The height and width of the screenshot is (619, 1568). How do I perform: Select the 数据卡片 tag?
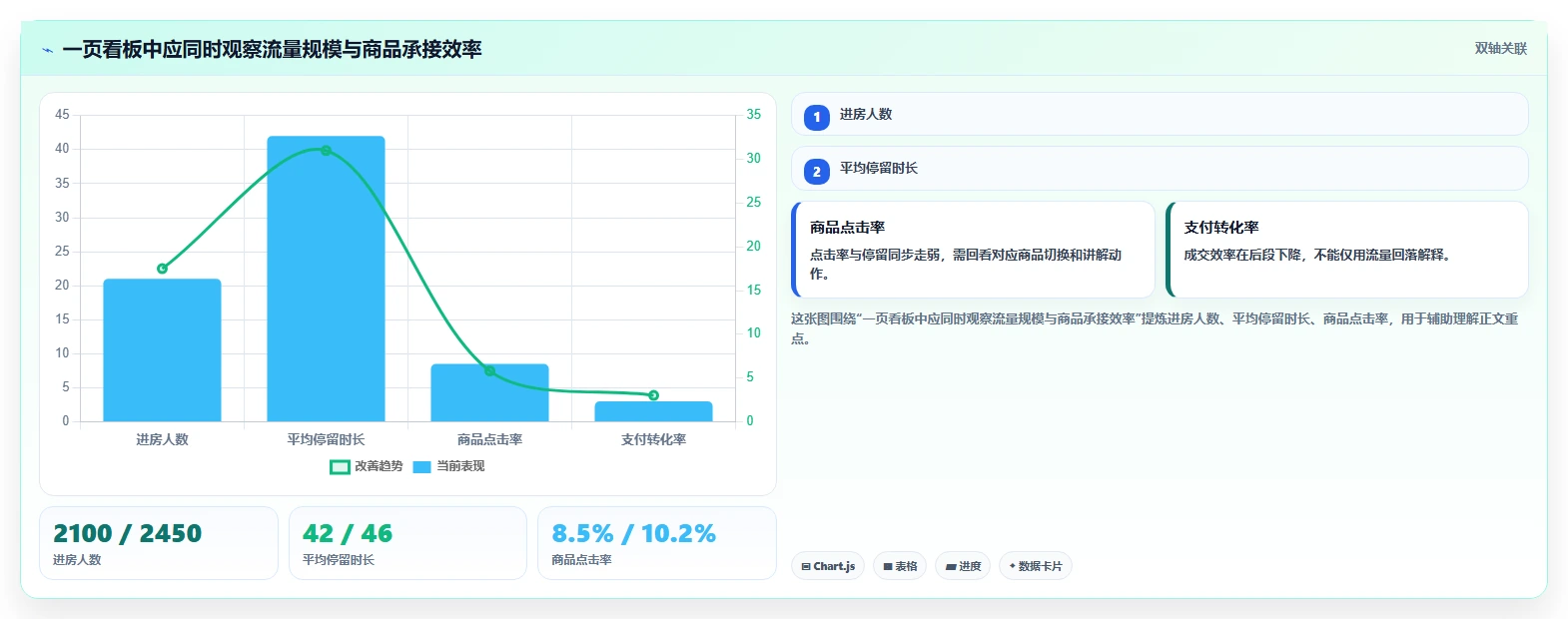(x=1036, y=566)
